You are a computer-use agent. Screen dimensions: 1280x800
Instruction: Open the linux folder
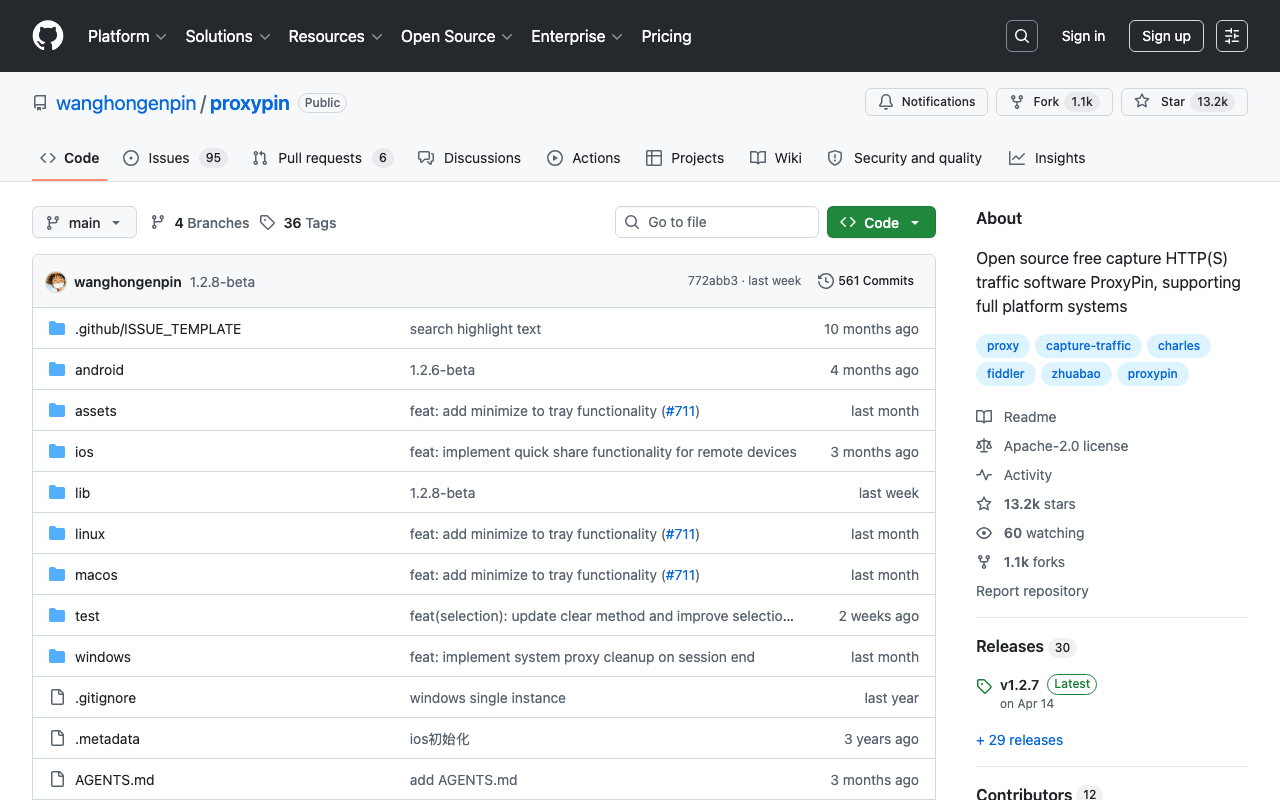pyautogui.click(x=90, y=534)
